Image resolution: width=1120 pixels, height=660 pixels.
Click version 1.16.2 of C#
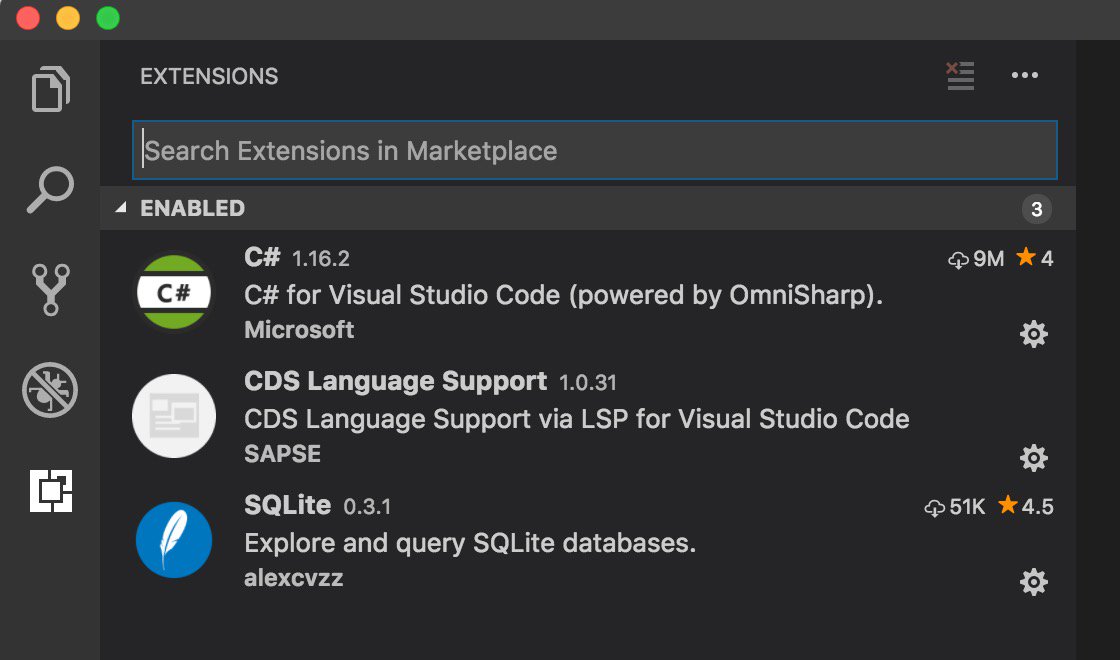(x=321, y=259)
